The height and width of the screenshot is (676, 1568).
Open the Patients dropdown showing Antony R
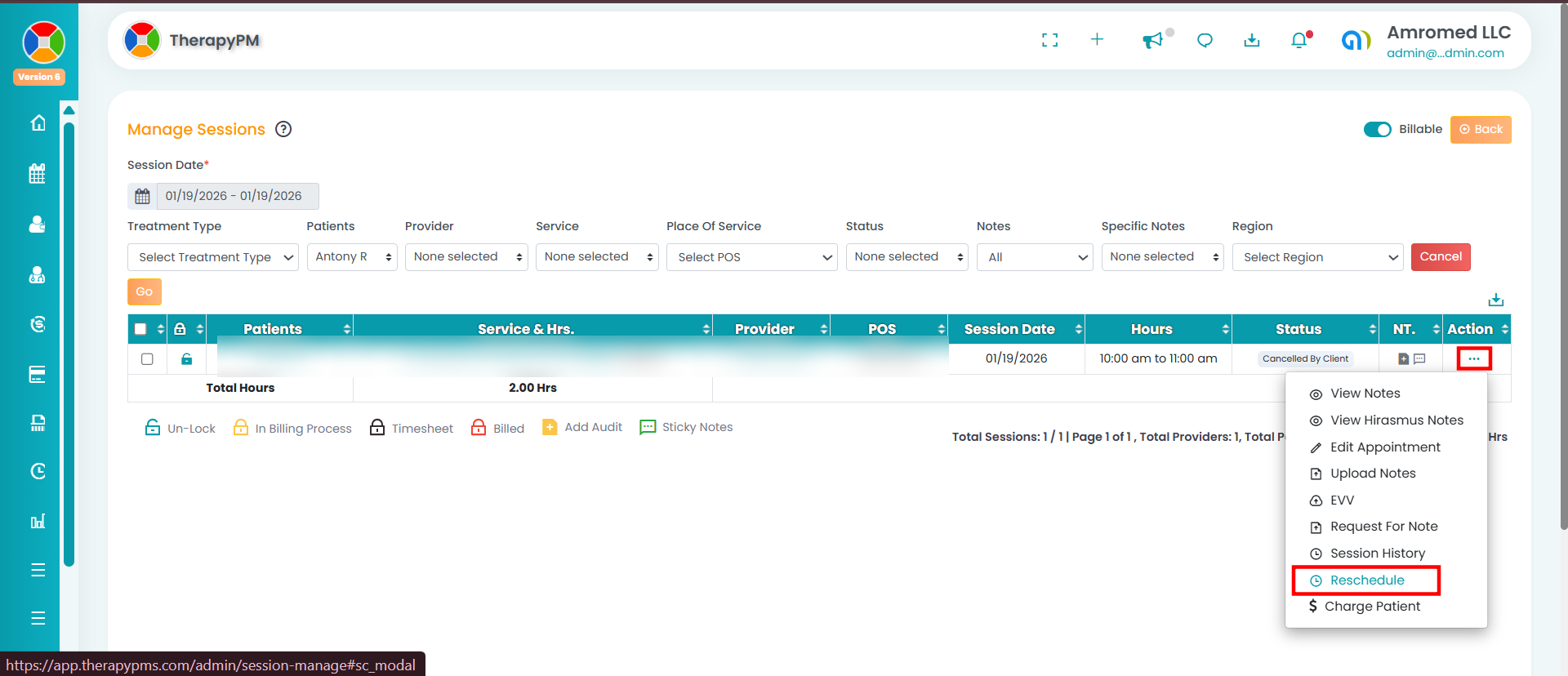[x=352, y=257]
